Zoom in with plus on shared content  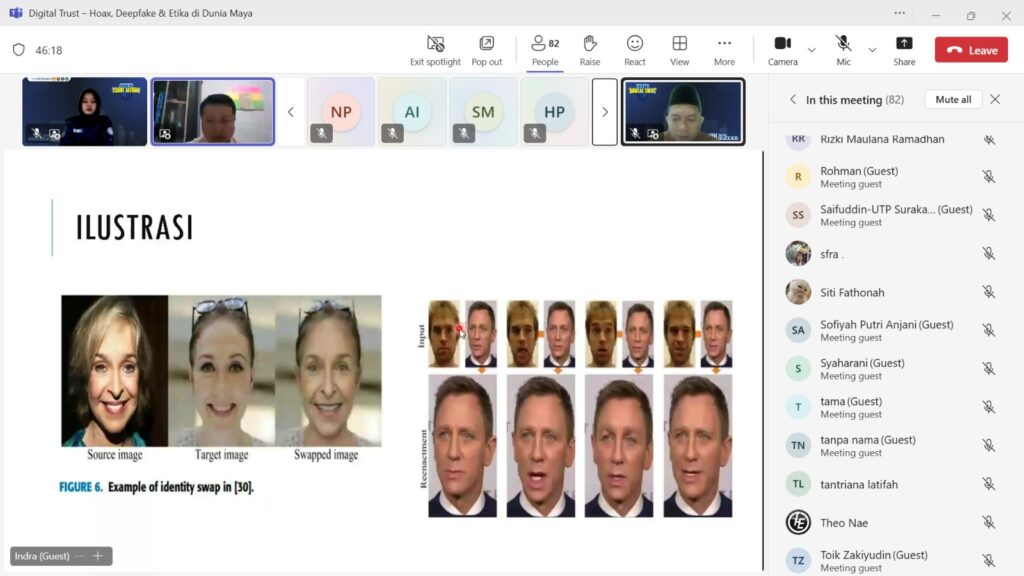pos(98,556)
